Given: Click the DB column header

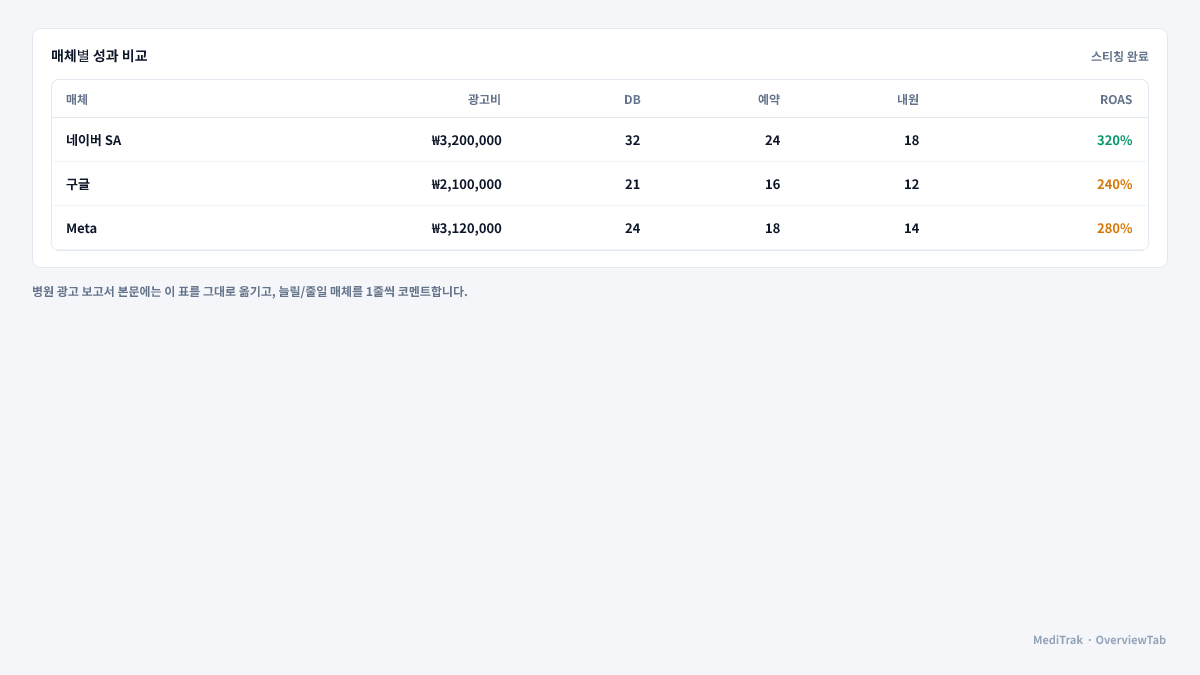Looking at the screenshot, I should [x=632, y=99].
